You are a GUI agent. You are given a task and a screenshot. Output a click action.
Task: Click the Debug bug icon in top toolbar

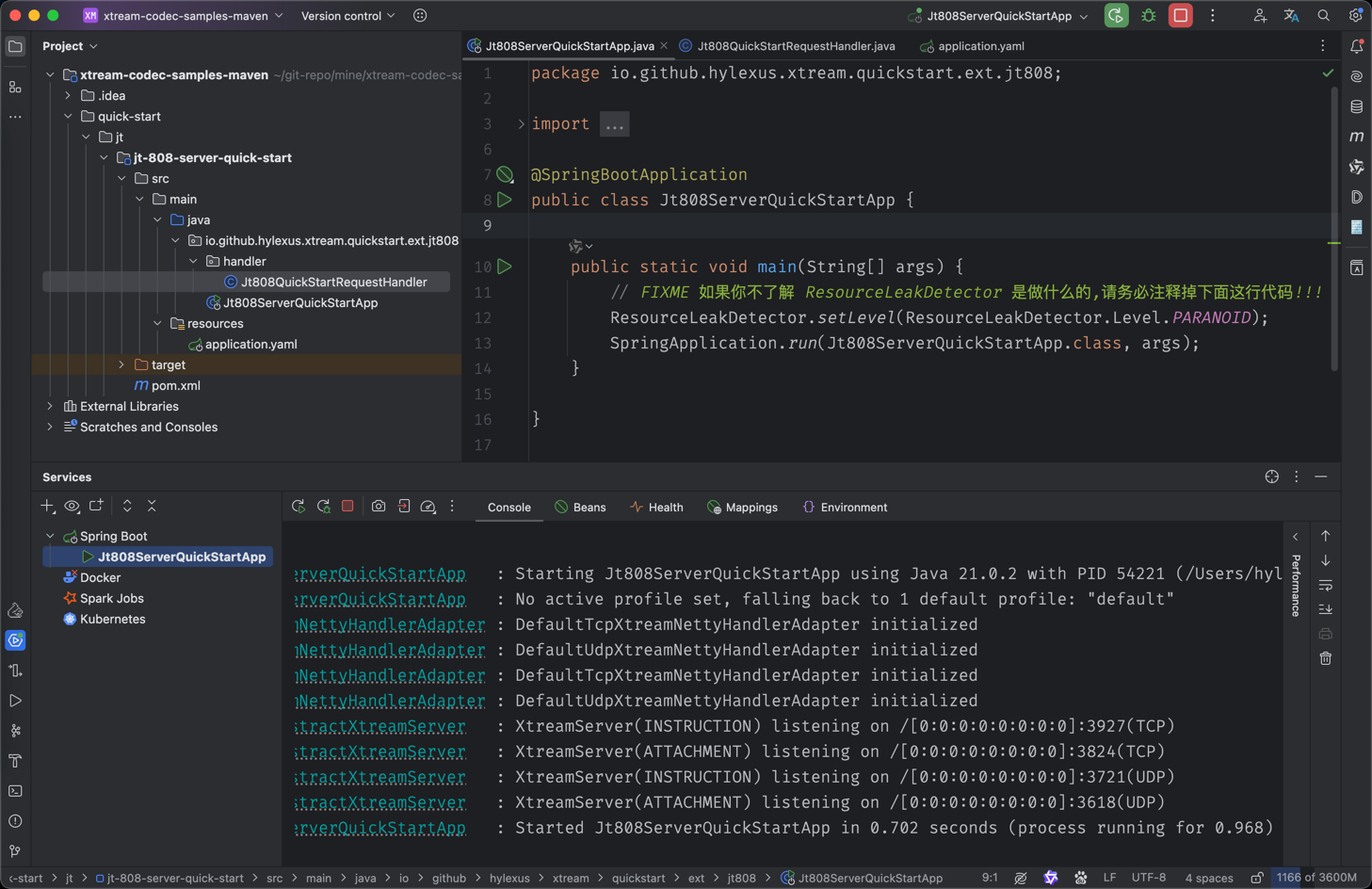click(1149, 16)
